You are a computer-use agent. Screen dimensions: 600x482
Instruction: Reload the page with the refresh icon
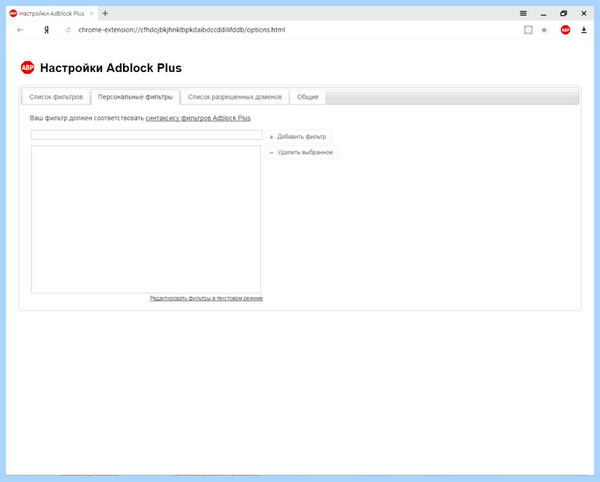click(x=68, y=30)
